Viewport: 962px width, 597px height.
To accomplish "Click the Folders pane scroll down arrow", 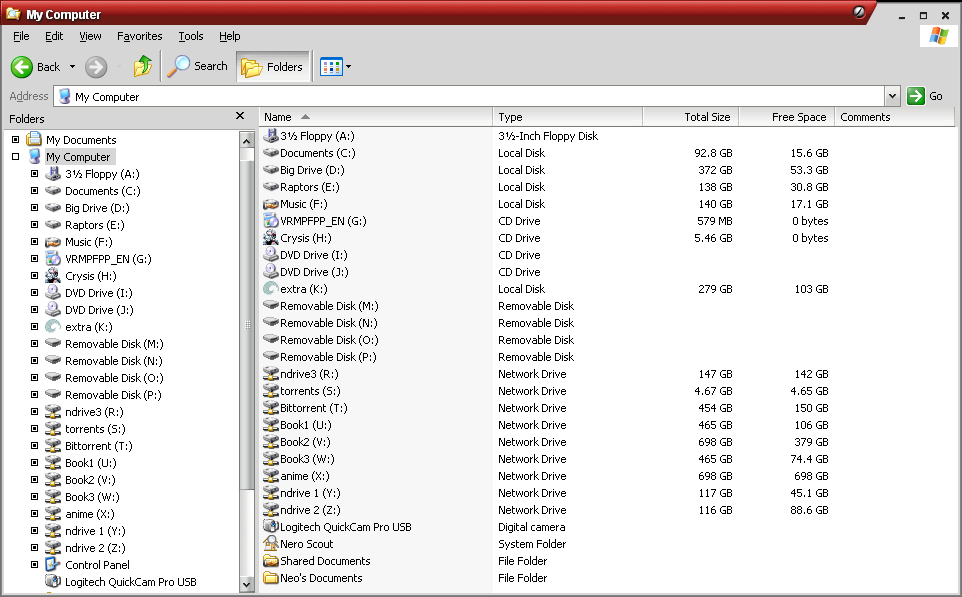I will coord(247,585).
